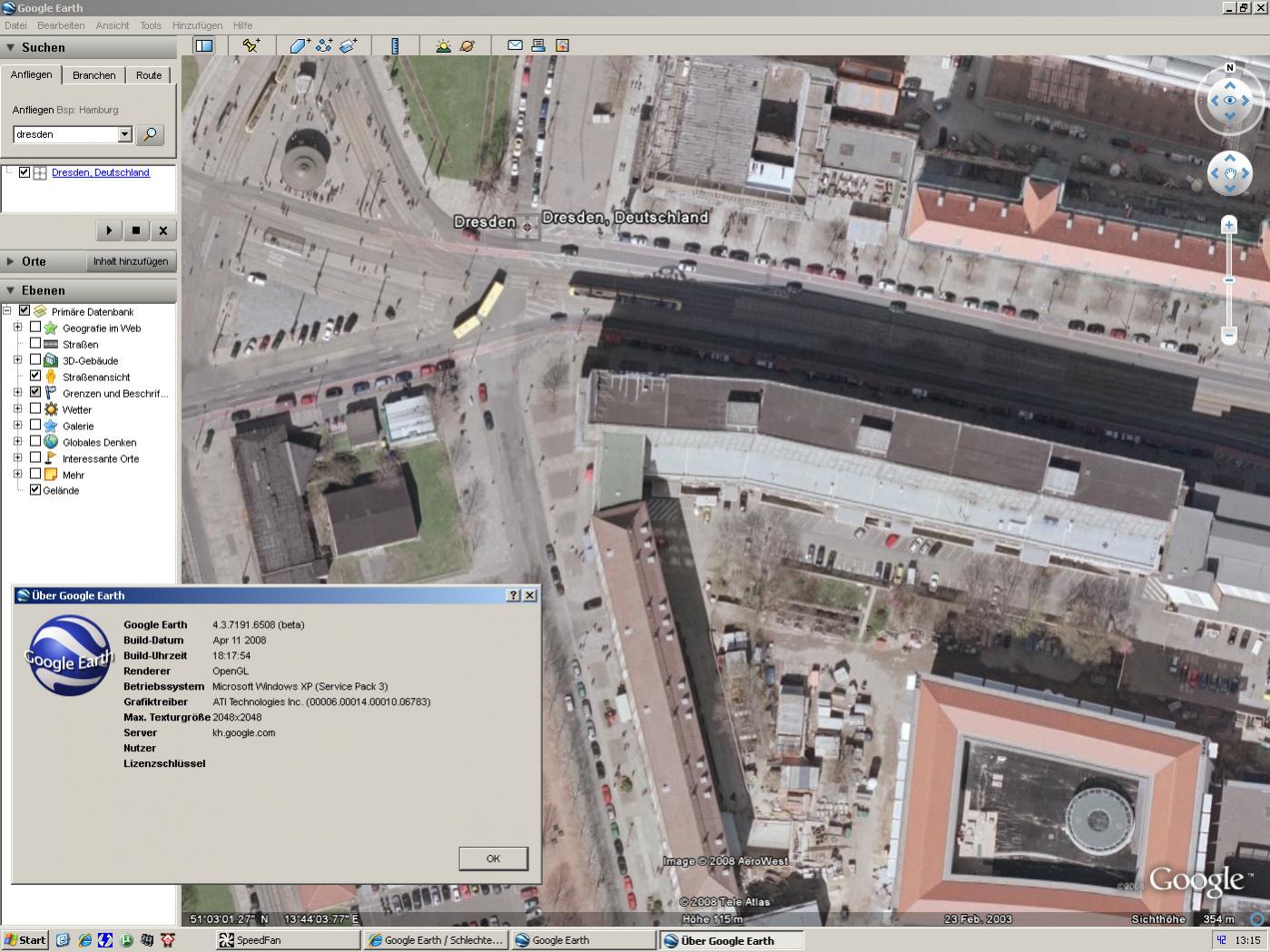1270x952 pixels.
Task: Open the Hinzufügen menu
Action: (197, 25)
